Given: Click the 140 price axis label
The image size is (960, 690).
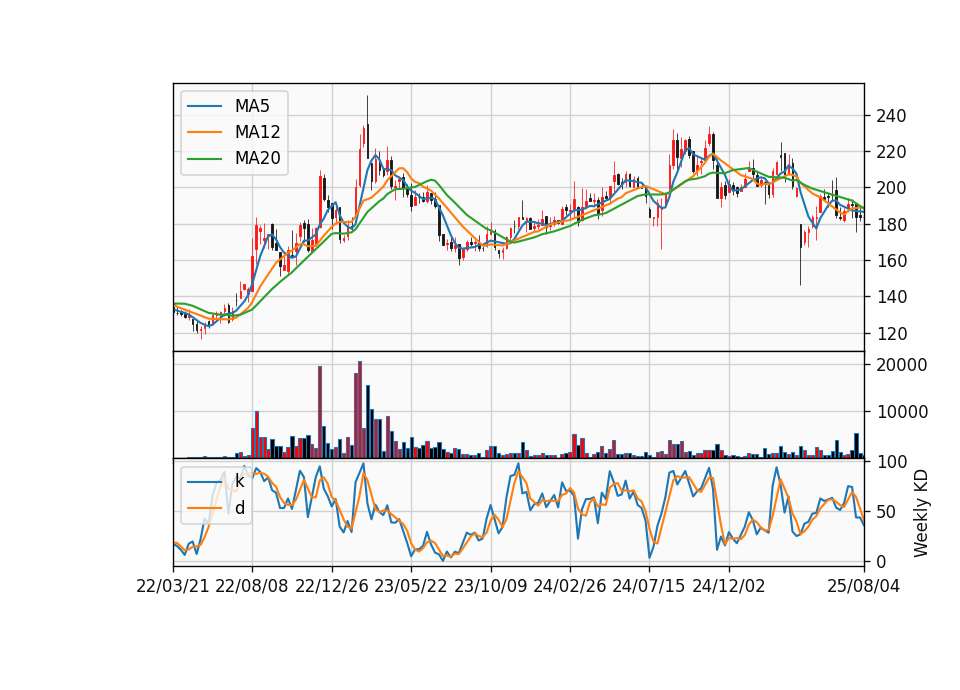Looking at the screenshot, I should 891,297.
